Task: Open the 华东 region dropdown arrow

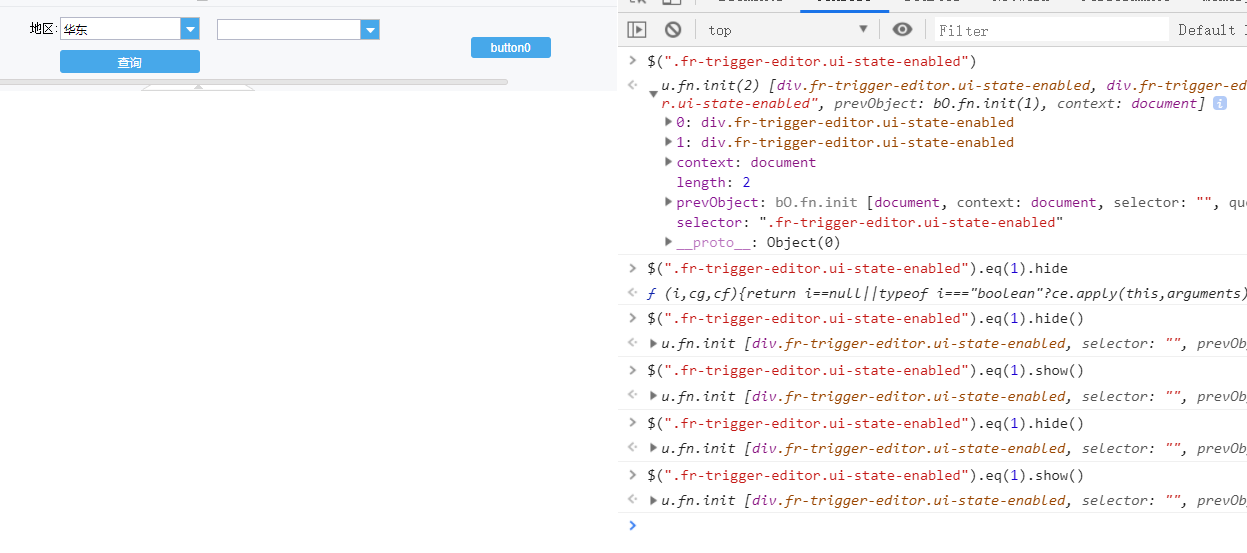Action: [x=190, y=30]
